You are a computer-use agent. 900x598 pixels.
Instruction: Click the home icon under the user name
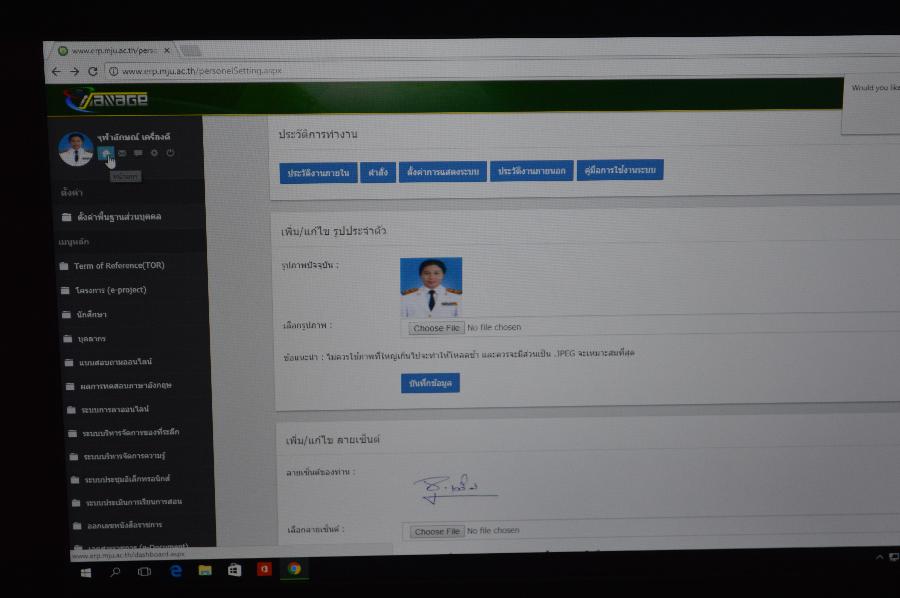[x=105, y=153]
